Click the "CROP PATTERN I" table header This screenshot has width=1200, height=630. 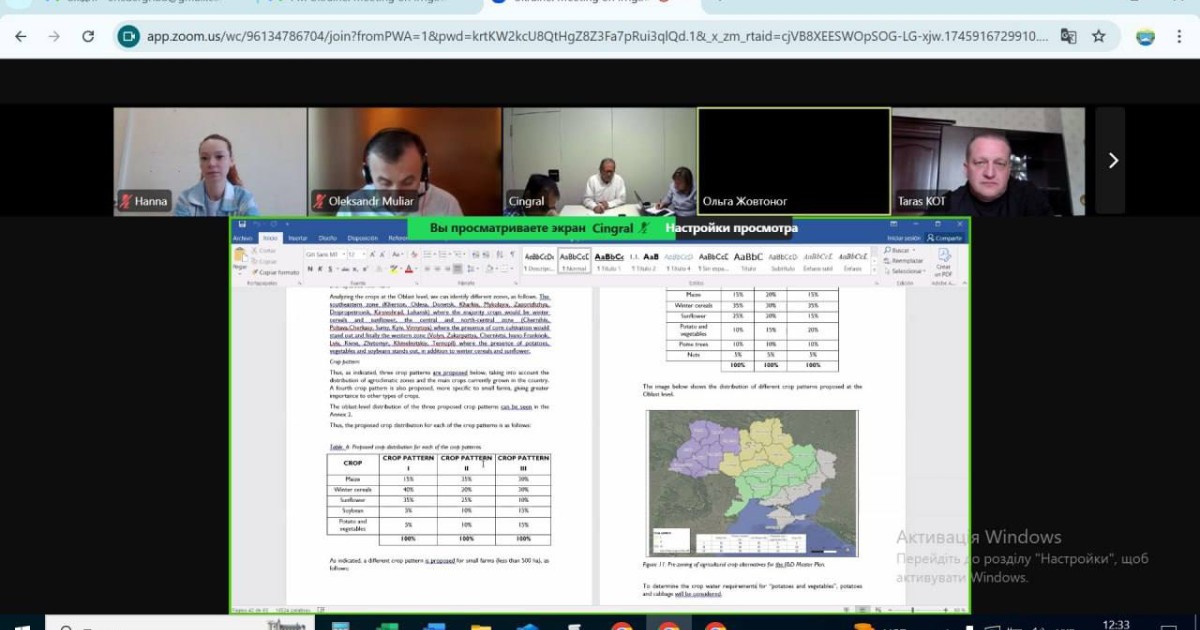[x=408, y=463]
